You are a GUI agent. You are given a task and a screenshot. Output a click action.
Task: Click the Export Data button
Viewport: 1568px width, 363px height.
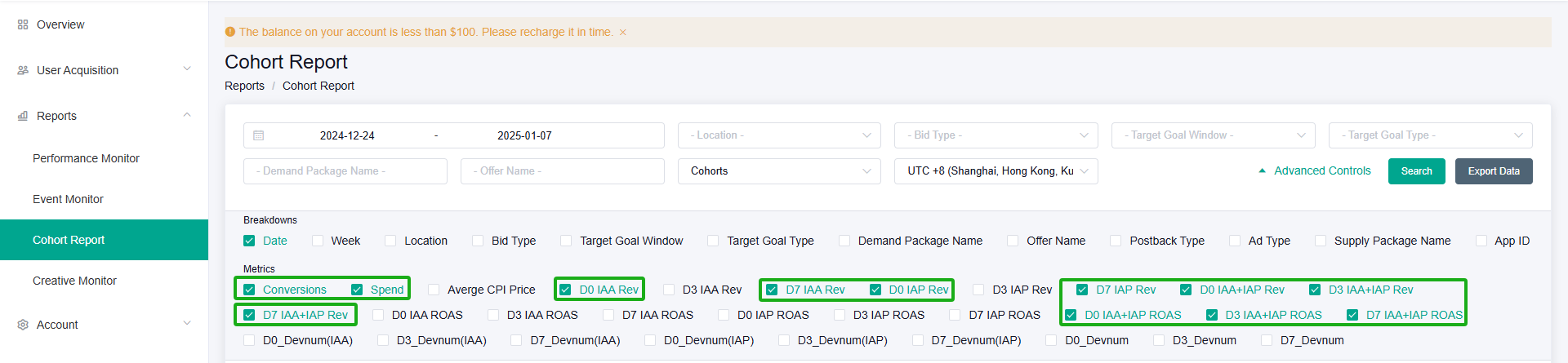[x=1493, y=171]
